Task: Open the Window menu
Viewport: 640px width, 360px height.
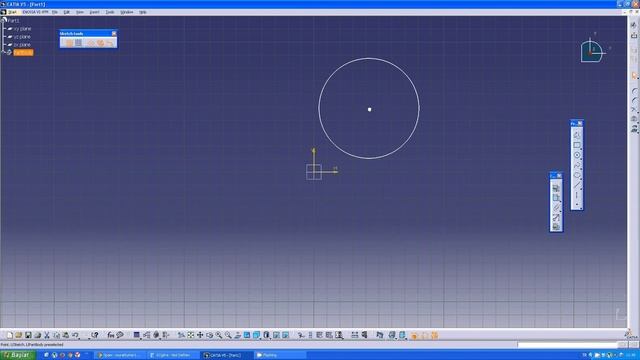Action: pos(127,12)
